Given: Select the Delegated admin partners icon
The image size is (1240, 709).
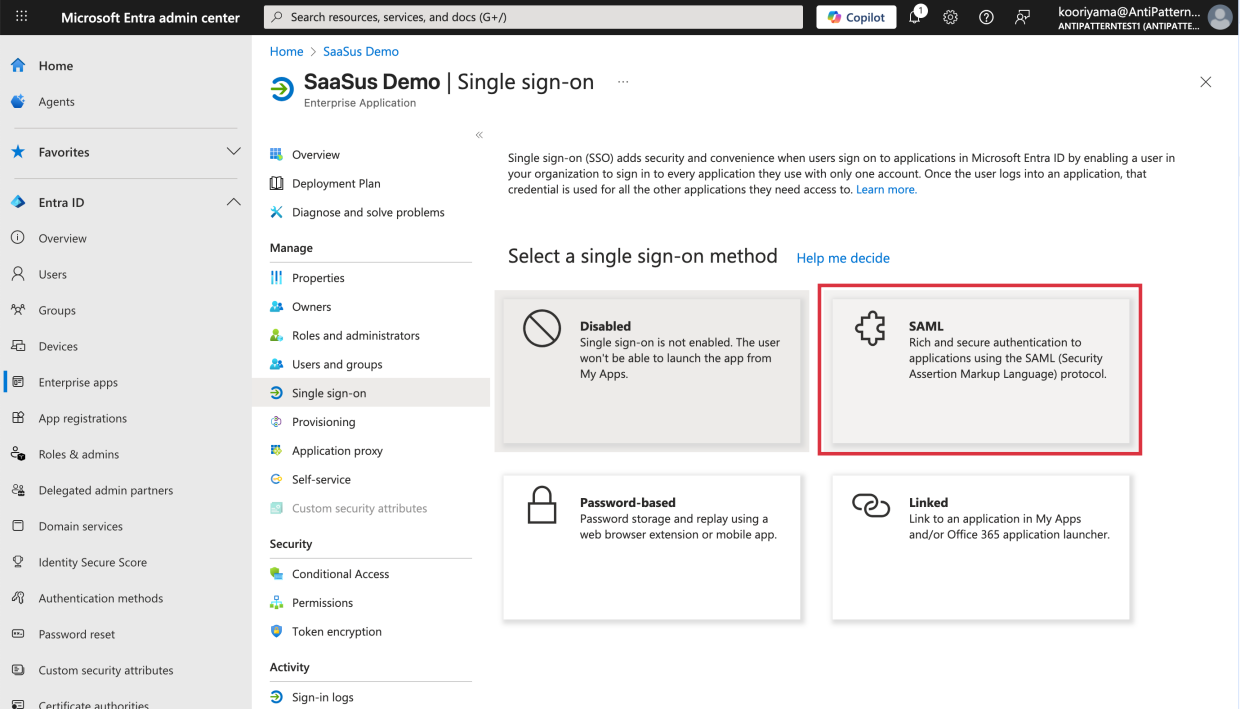Looking at the screenshot, I should pos(17,490).
